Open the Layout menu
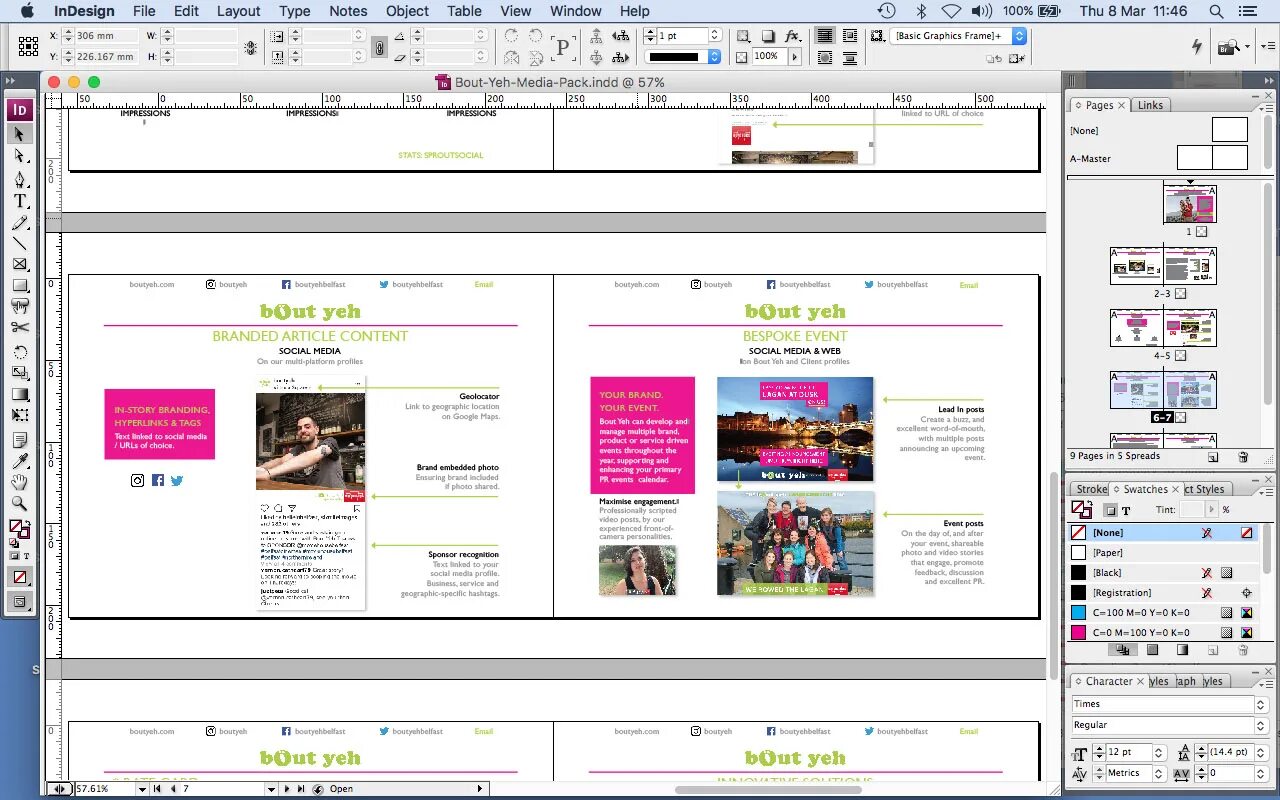 click(238, 11)
